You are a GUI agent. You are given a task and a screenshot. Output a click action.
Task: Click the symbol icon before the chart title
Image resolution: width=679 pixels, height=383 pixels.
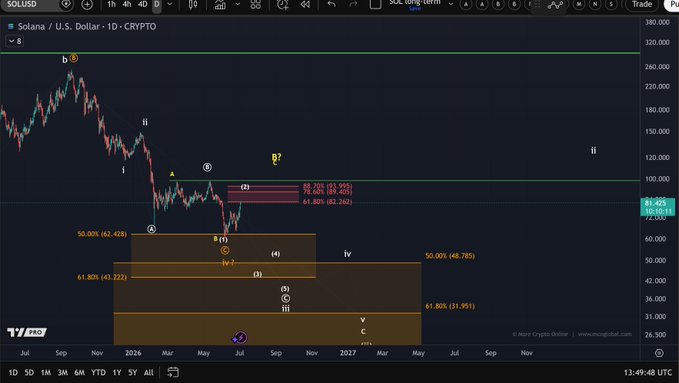click(11, 26)
